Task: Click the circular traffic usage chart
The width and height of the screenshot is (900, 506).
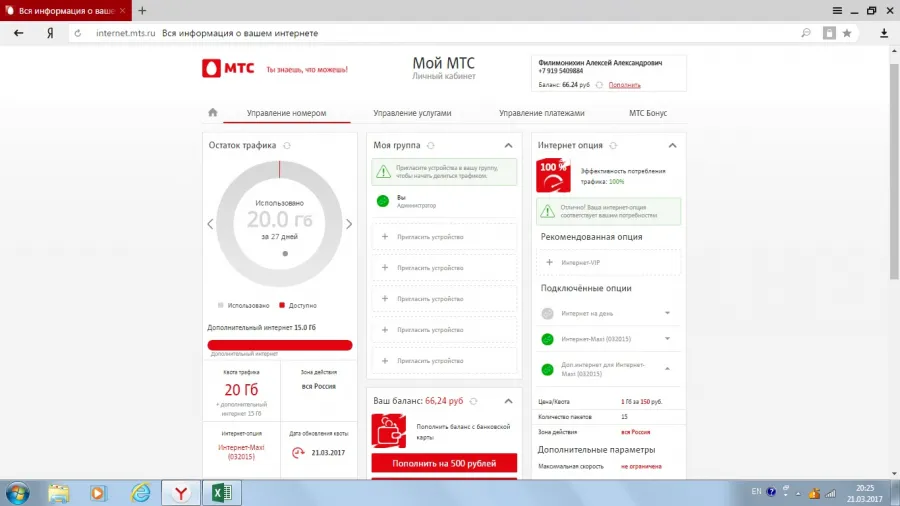Action: [x=280, y=224]
